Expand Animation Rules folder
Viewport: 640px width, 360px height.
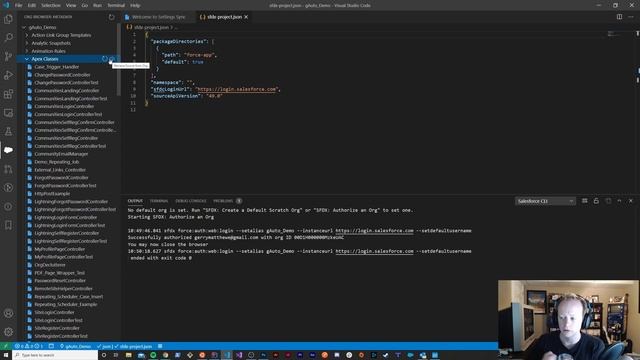(49, 51)
